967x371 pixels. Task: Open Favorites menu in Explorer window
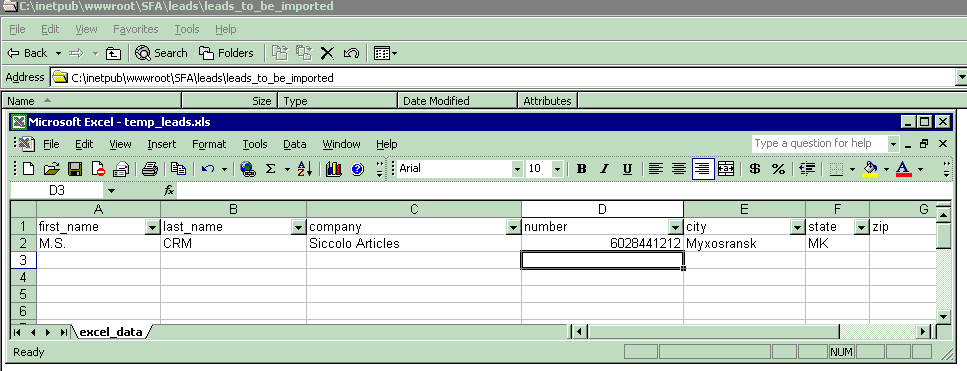pos(136,29)
